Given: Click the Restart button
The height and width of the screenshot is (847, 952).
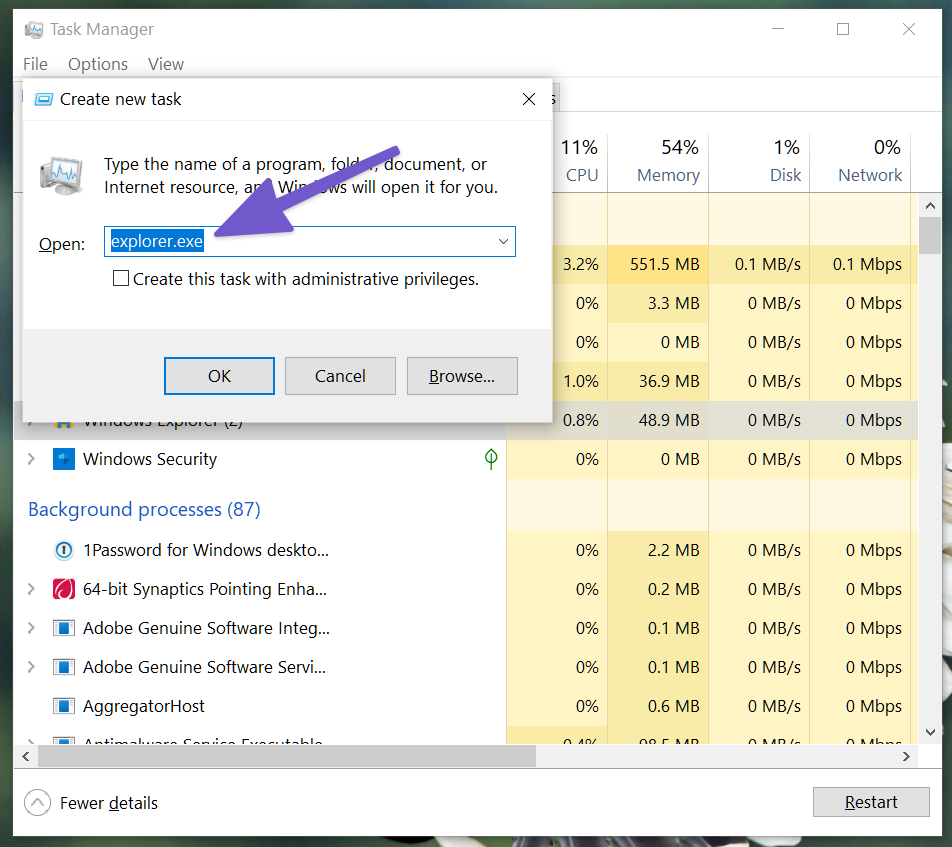Looking at the screenshot, I should tap(871, 802).
